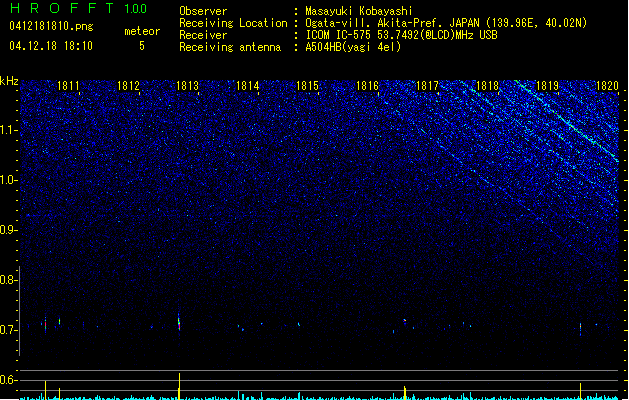Image resolution: width=629 pixels, height=400 pixels.
Task: Click the 1811 time marker
Action: (x=68, y=86)
